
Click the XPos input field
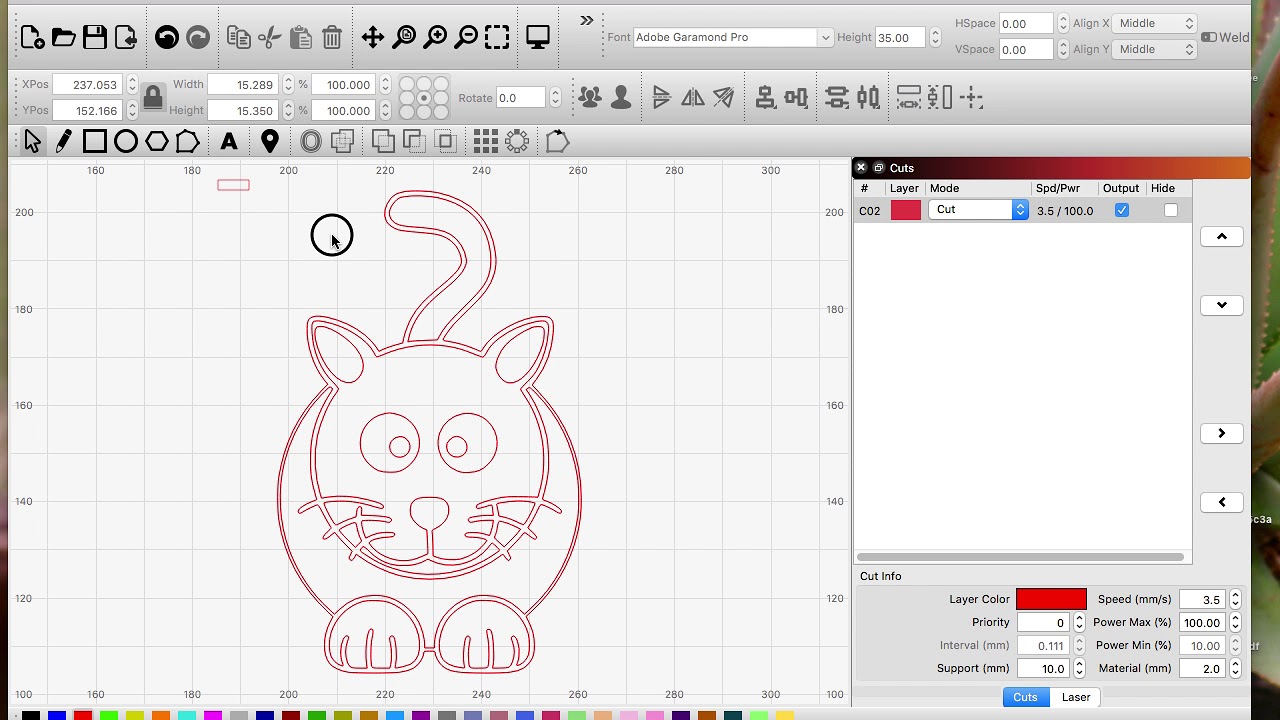coord(88,85)
